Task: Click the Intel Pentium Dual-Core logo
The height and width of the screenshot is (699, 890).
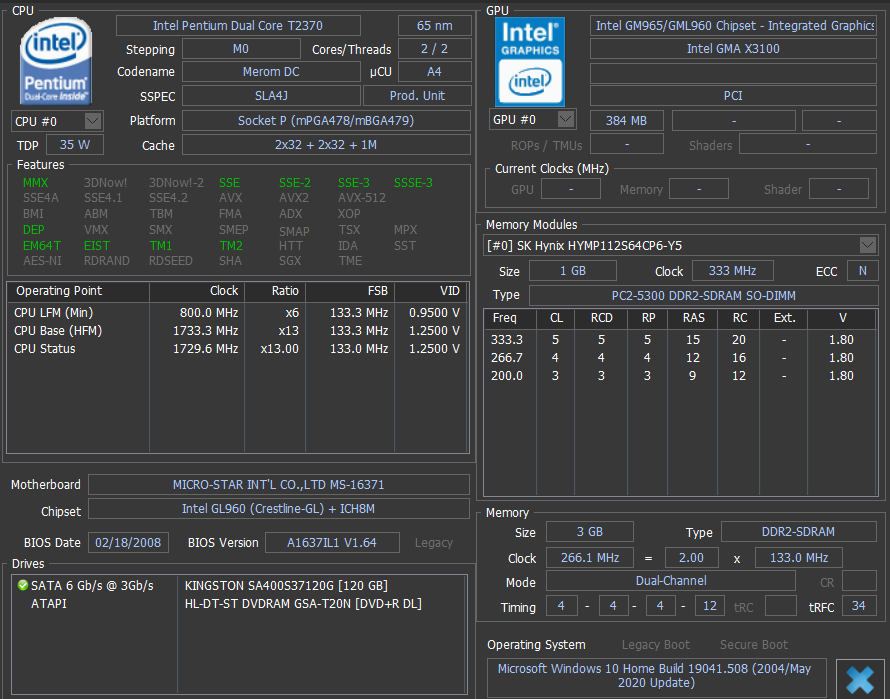Action: tap(56, 61)
